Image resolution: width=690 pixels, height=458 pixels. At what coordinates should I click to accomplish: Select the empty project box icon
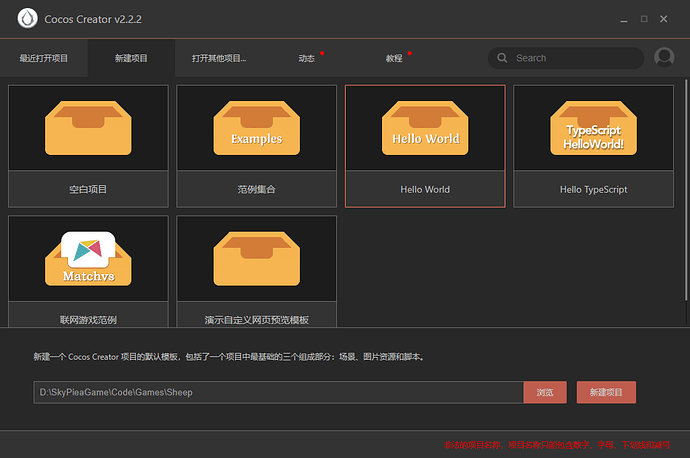coord(88,128)
